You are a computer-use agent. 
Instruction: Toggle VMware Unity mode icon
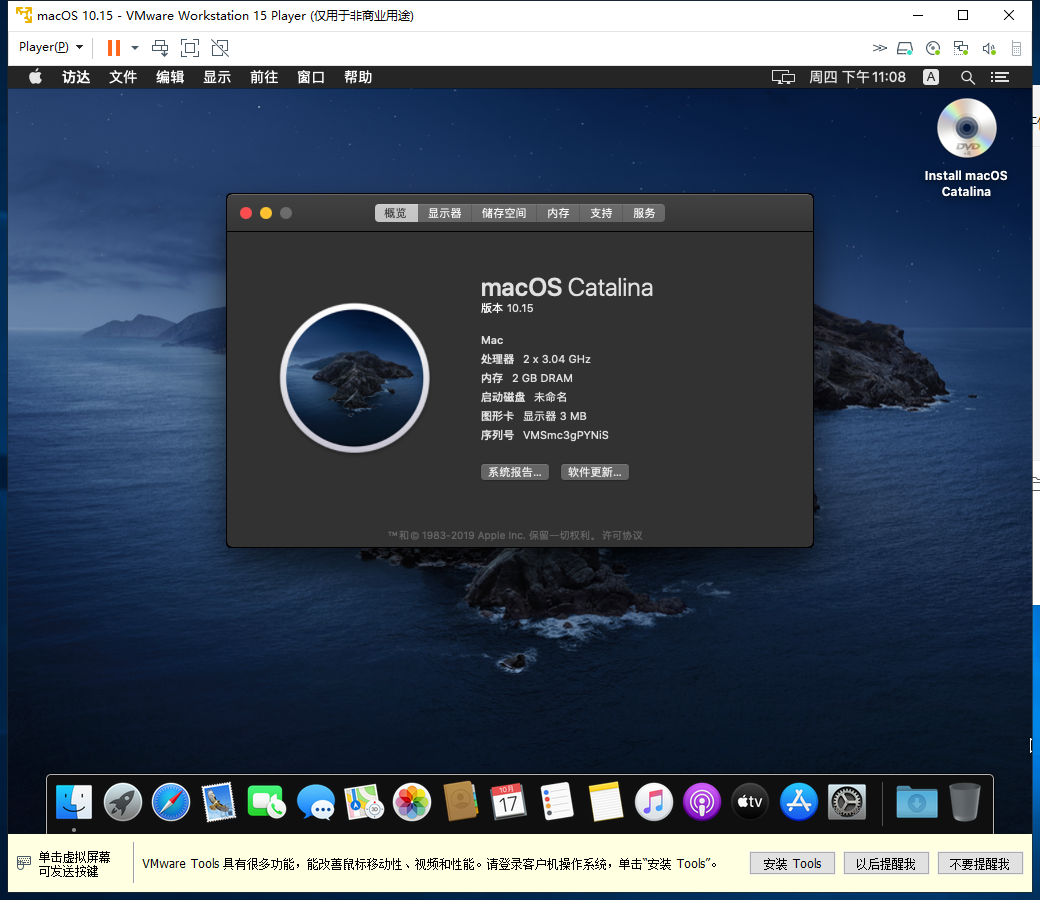(x=220, y=48)
